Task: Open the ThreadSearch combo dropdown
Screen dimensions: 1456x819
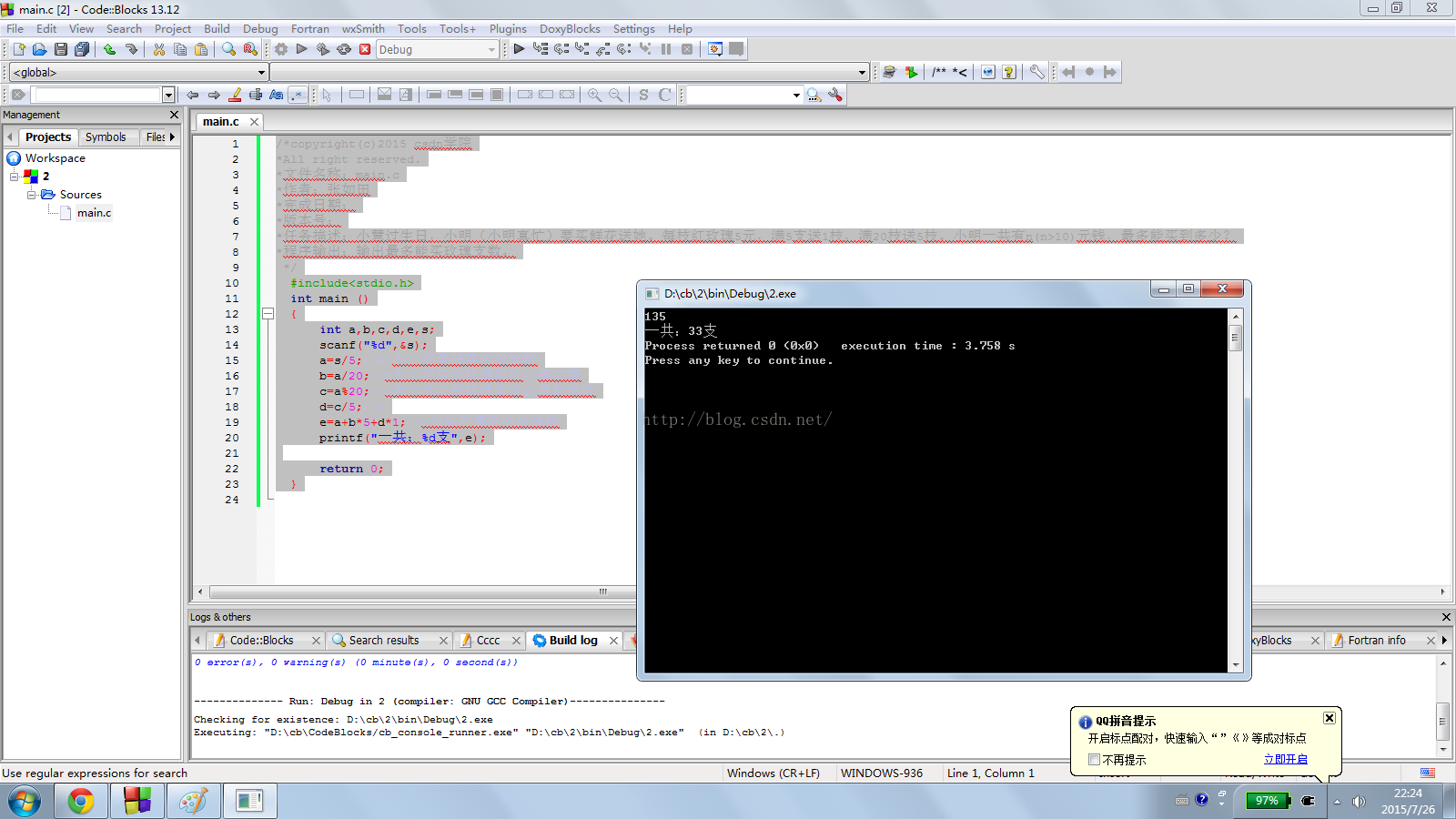Action: [x=796, y=95]
